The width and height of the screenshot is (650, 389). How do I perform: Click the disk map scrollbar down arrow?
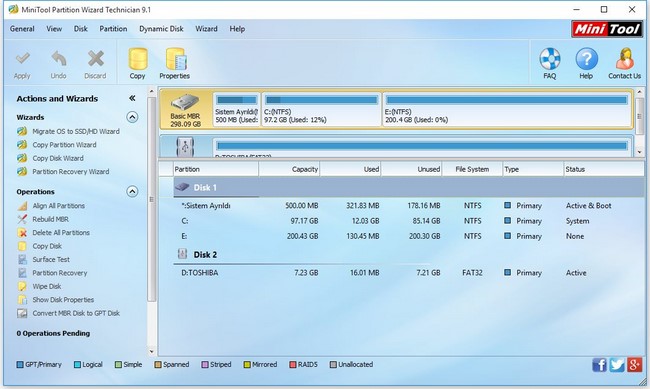click(x=639, y=152)
